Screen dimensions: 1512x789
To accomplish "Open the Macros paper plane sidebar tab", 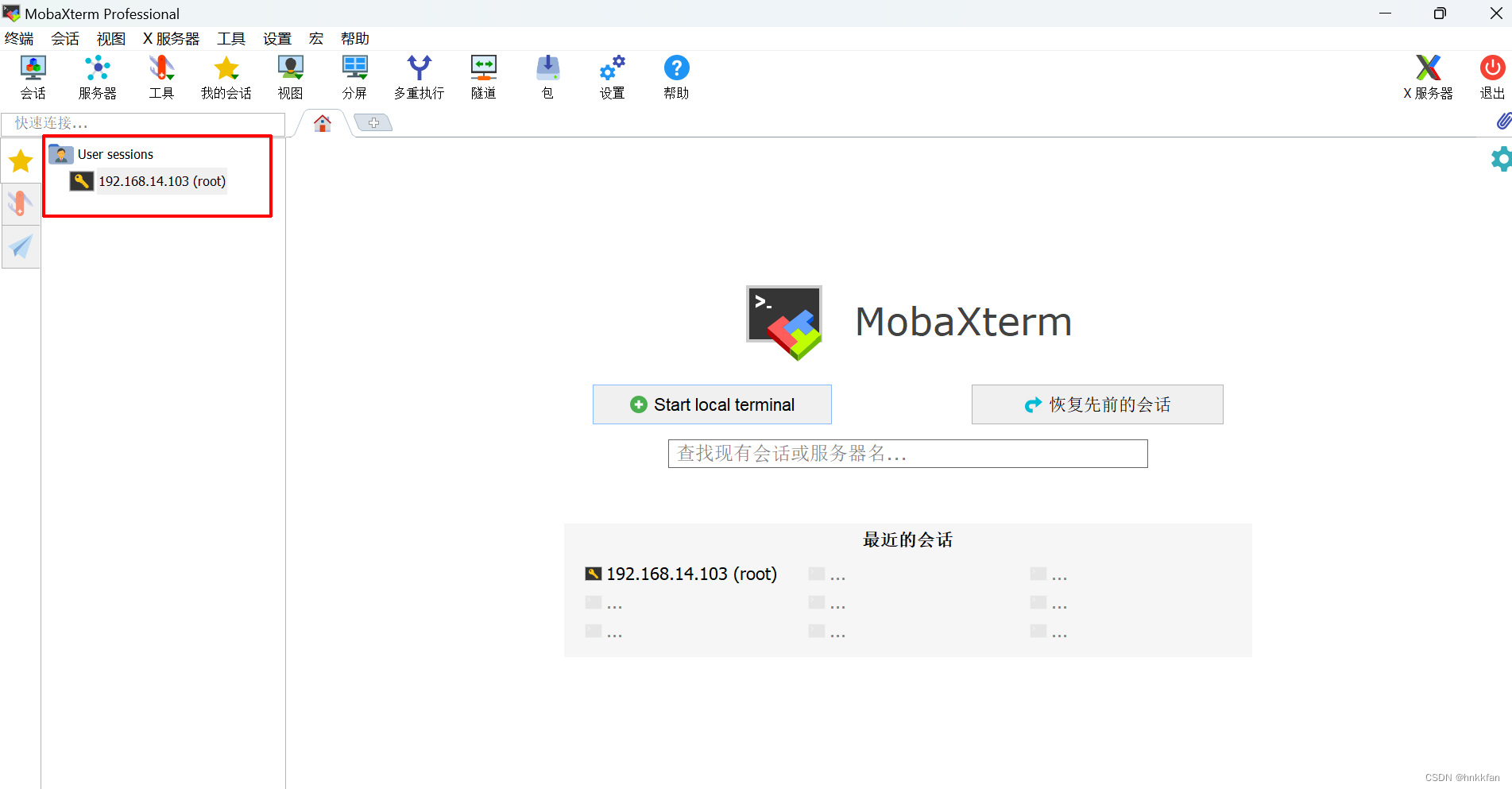I will tap(21, 246).
